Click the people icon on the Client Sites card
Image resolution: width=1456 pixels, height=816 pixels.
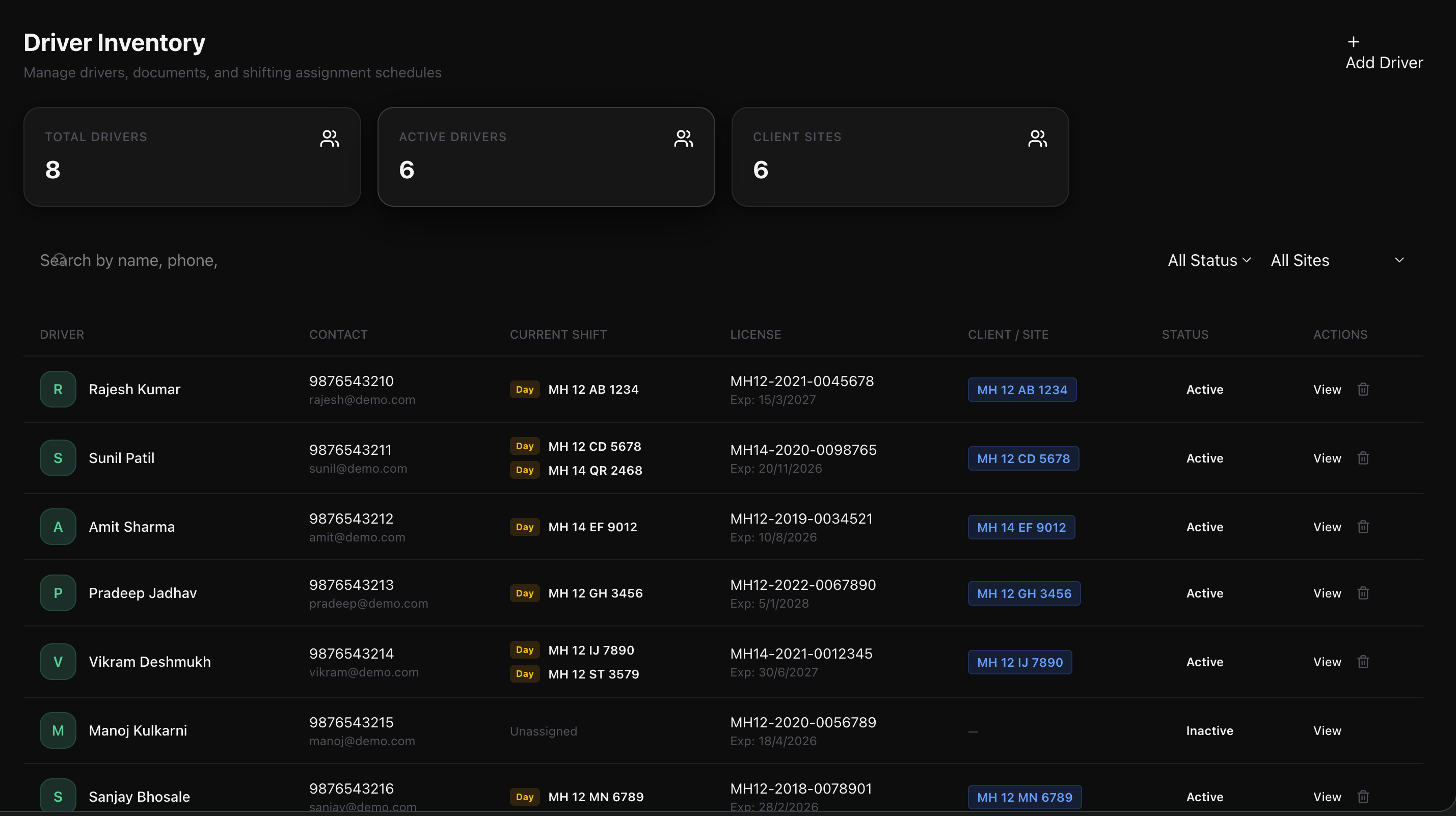click(1037, 139)
